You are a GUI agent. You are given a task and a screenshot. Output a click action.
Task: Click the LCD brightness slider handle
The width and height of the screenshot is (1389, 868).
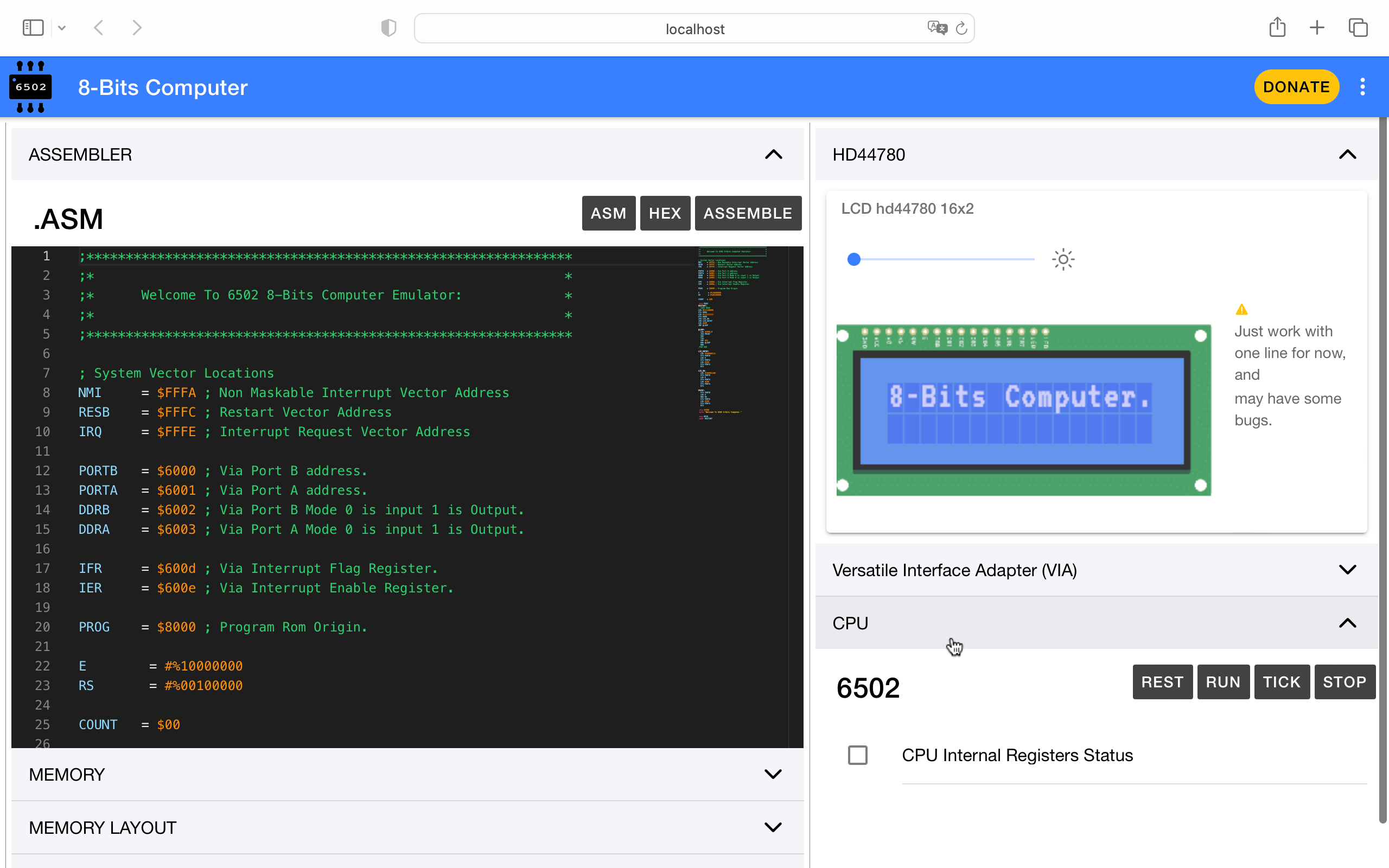click(854, 259)
